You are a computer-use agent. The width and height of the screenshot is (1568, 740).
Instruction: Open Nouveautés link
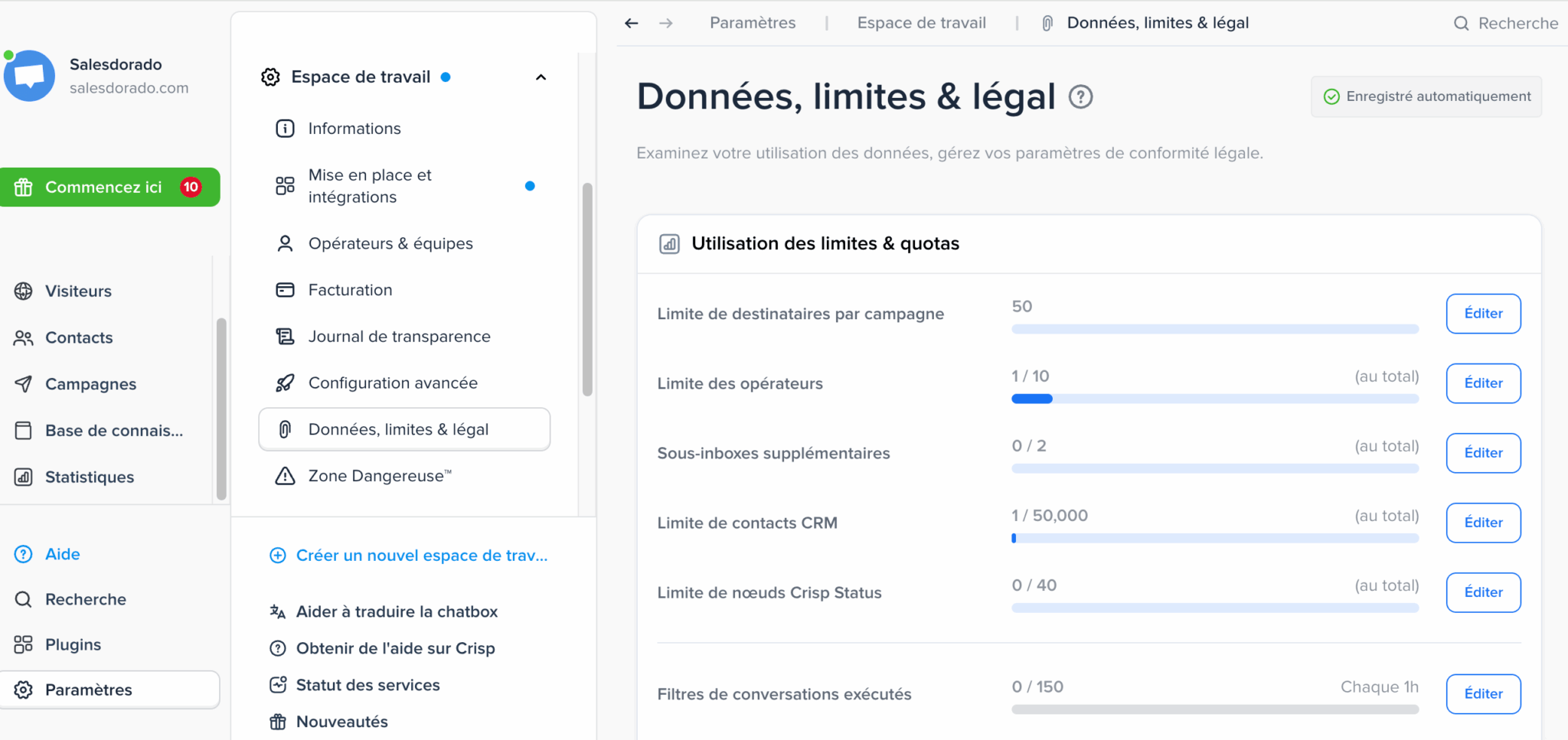(x=328, y=722)
